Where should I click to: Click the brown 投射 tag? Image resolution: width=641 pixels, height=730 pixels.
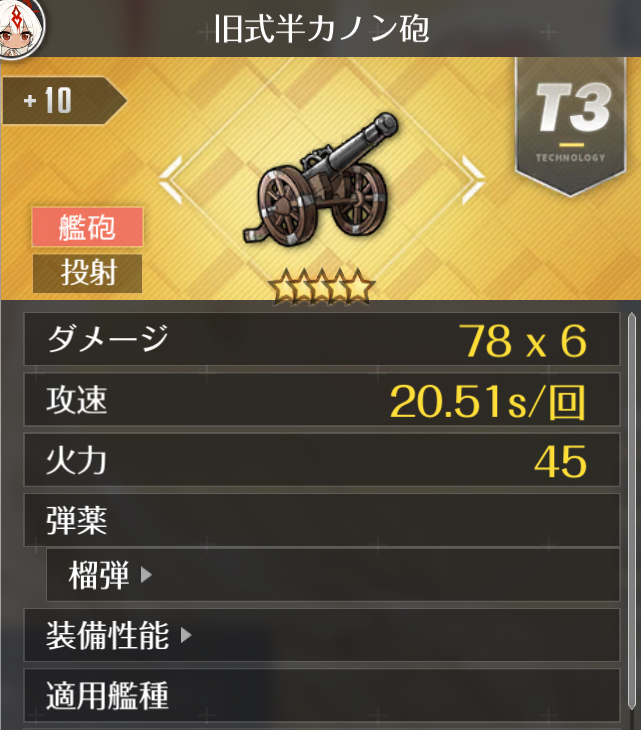(87, 273)
